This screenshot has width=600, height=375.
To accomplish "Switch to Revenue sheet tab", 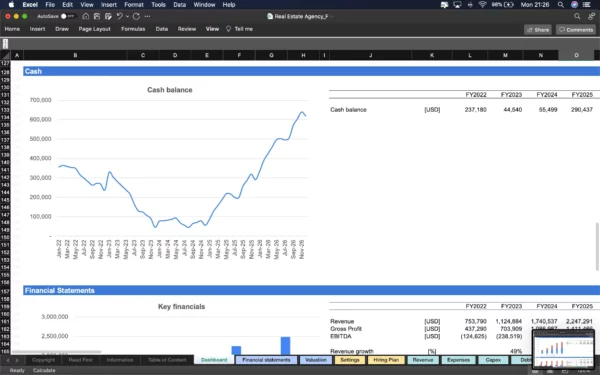I will (x=423, y=360).
